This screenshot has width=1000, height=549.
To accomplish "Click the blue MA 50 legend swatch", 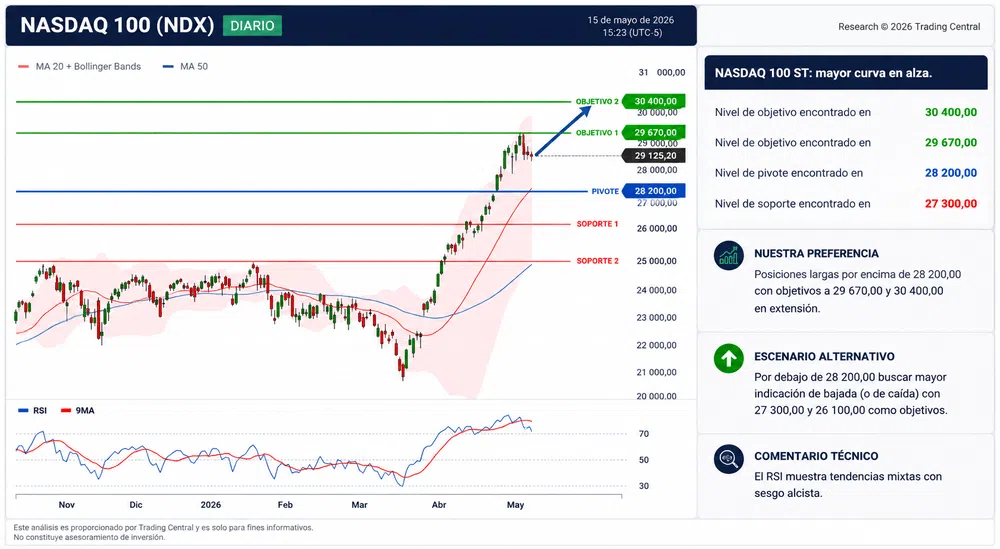I will pos(168,66).
